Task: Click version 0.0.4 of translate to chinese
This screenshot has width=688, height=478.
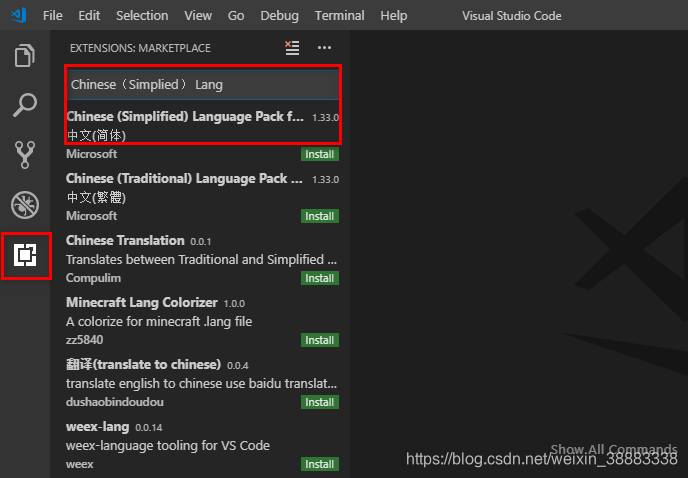Action: (x=237, y=365)
